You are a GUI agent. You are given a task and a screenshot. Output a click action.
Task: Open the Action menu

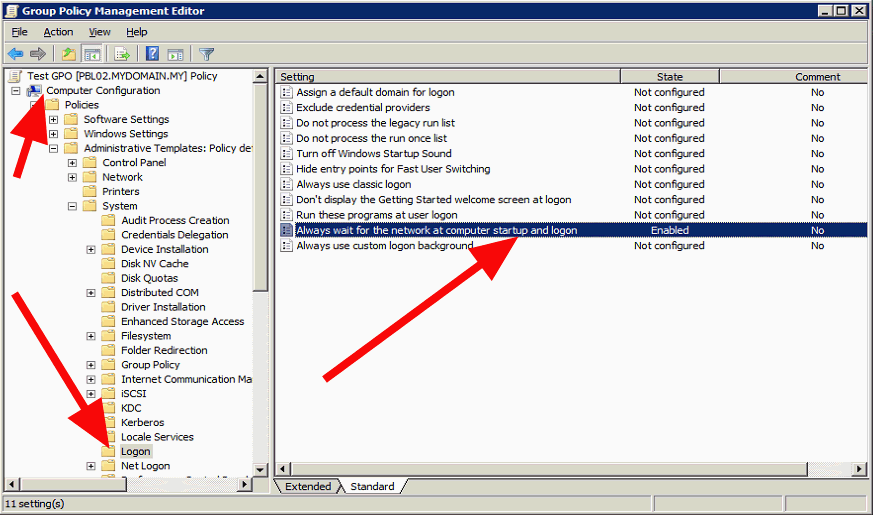click(x=58, y=32)
